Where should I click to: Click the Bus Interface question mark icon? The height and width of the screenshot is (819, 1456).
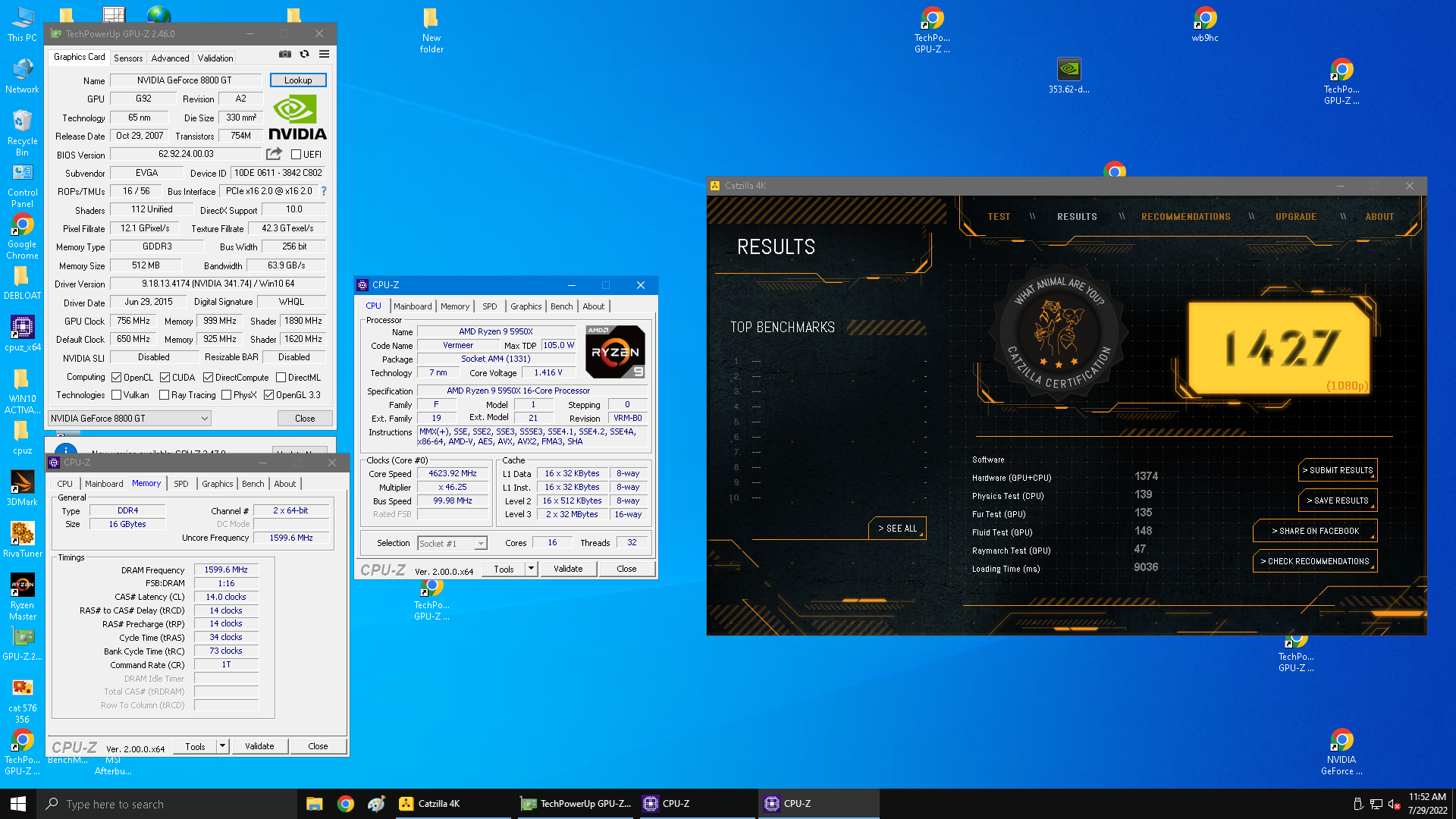tap(324, 191)
